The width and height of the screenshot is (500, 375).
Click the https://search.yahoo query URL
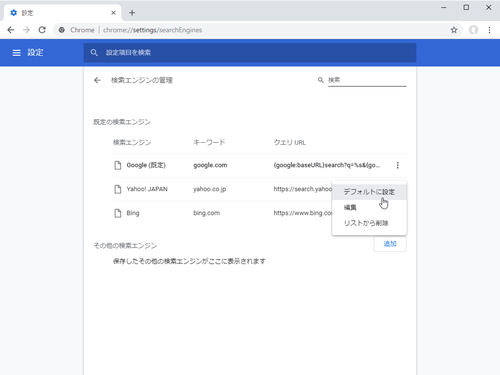(303, 189)
